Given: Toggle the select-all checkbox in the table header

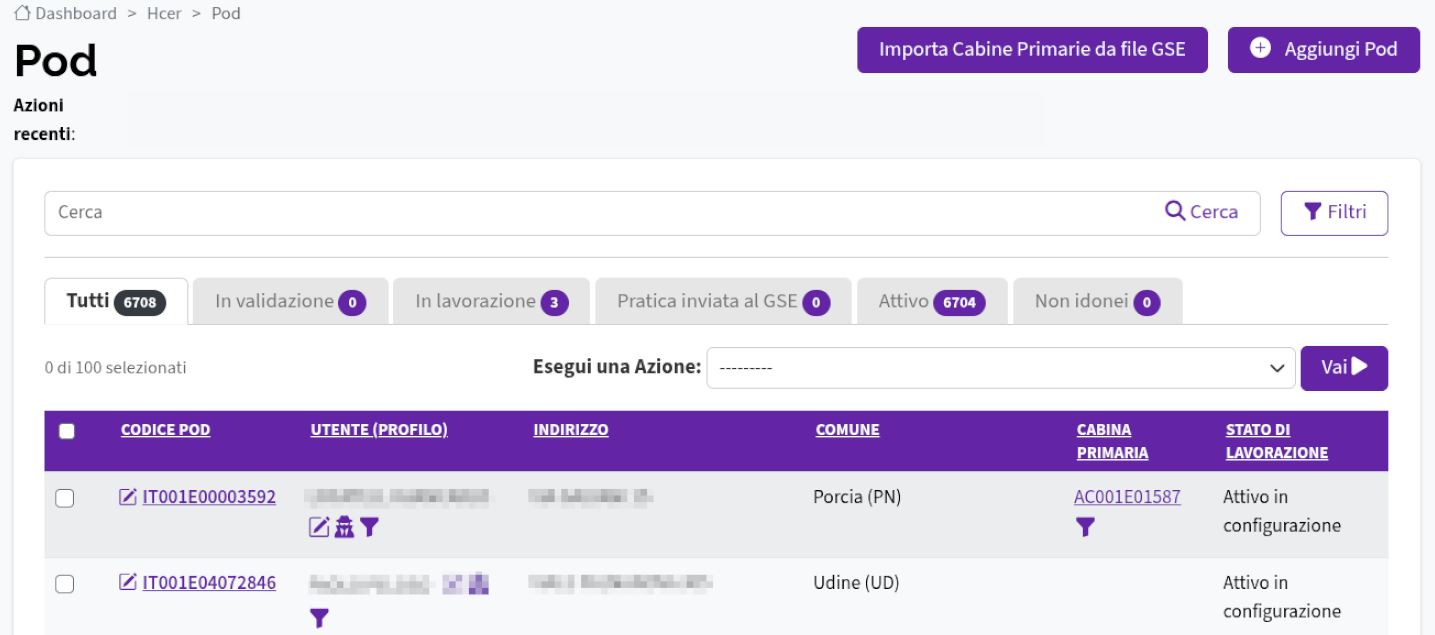Looking at the screenshot, I should pyautogui.click(x=67, y=431).
